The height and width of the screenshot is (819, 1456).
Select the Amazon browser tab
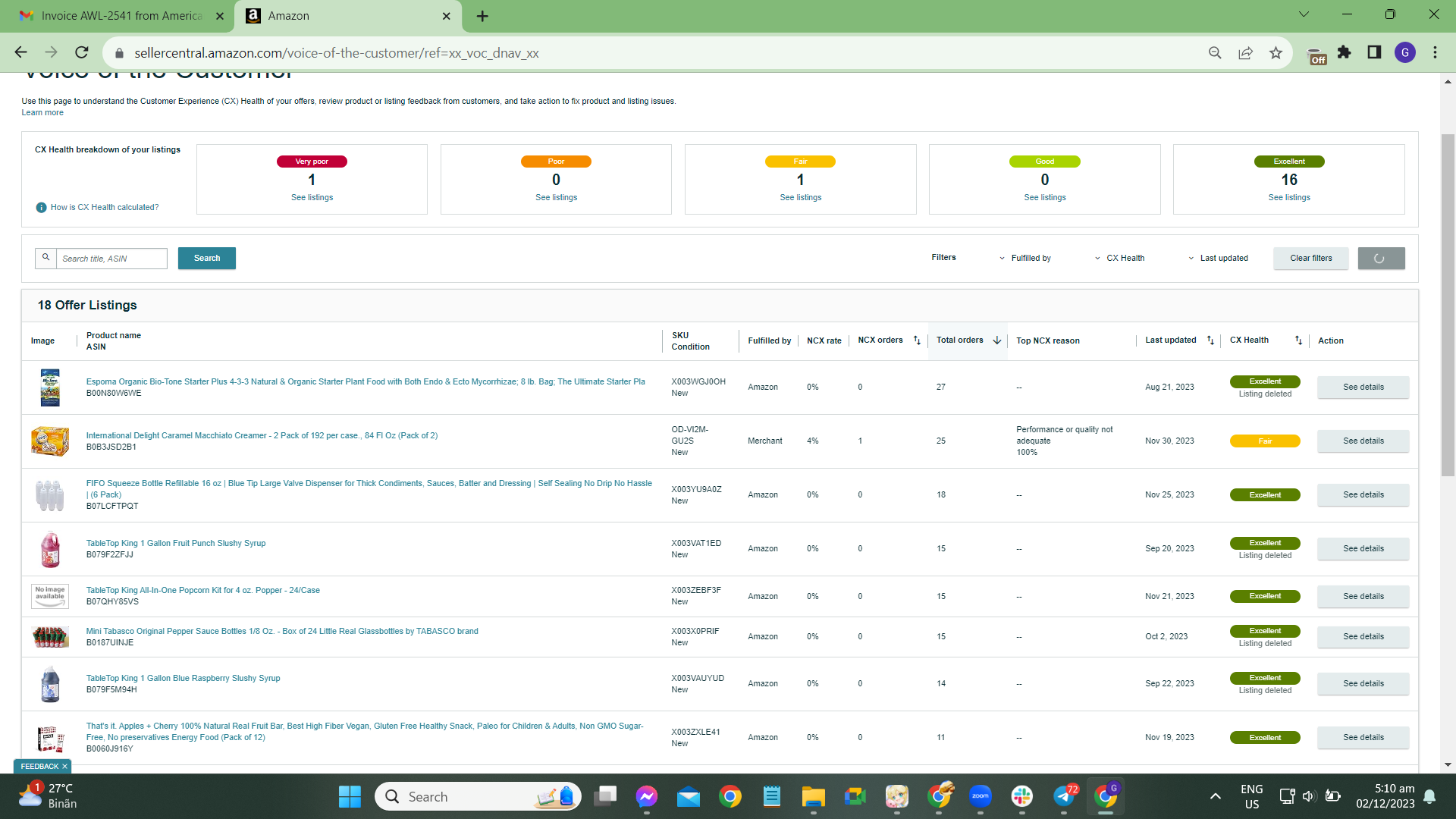point(347,16)
